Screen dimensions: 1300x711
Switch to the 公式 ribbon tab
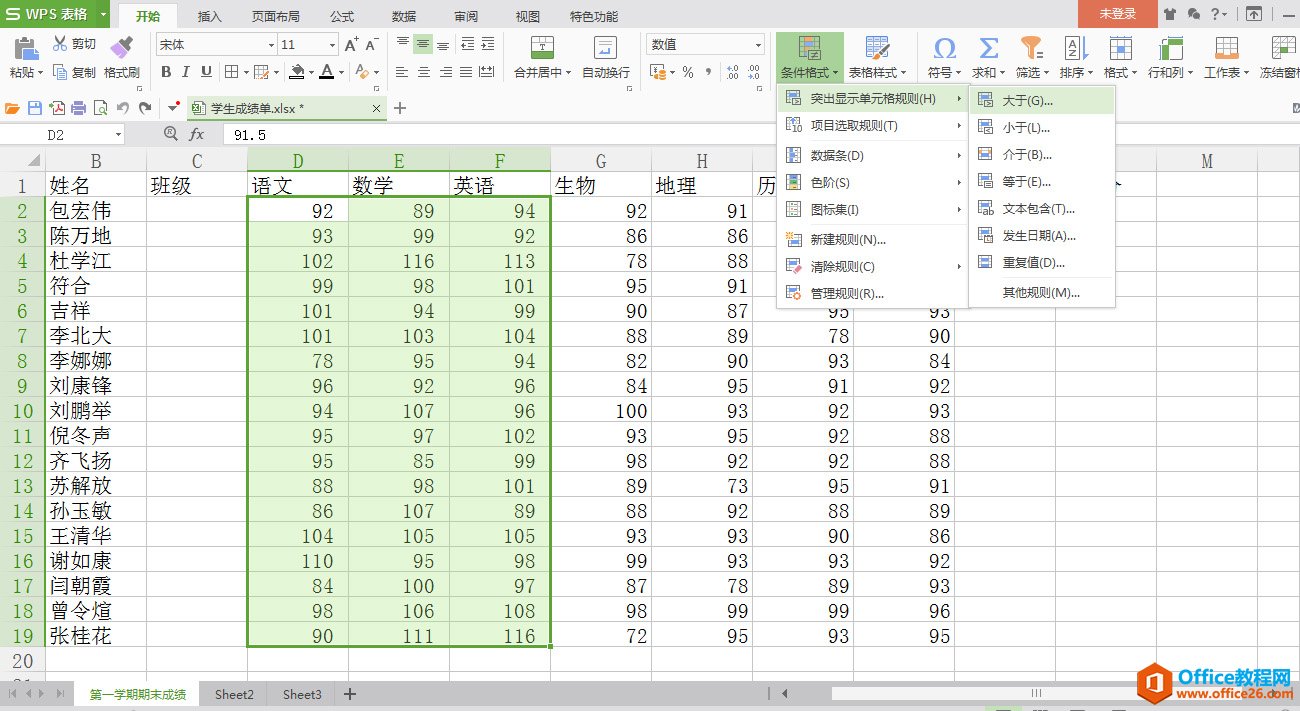tap(342, 16)
